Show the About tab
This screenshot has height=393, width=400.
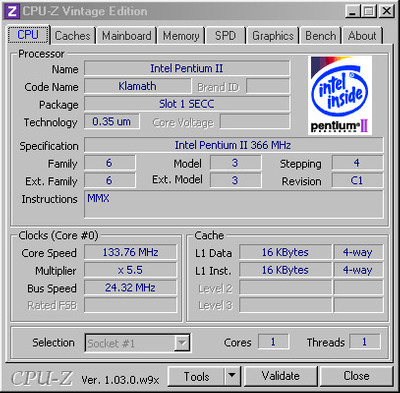tap(362, 36)
